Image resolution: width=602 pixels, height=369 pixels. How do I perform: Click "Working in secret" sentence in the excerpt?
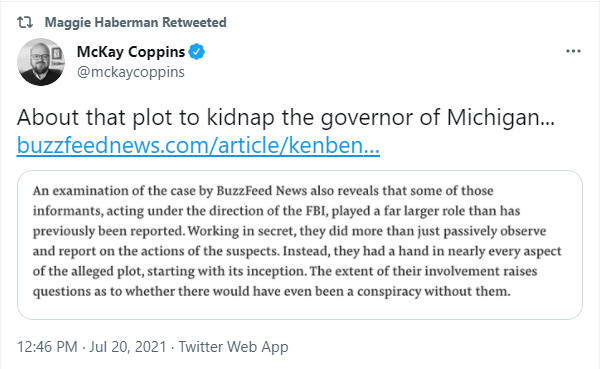tap(367, 231)
